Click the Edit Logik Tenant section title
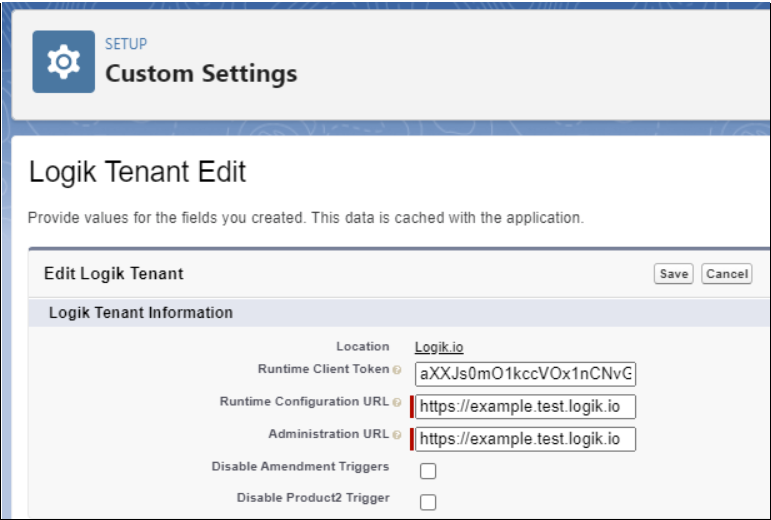 pyautogui.click(x=114, y=273)
